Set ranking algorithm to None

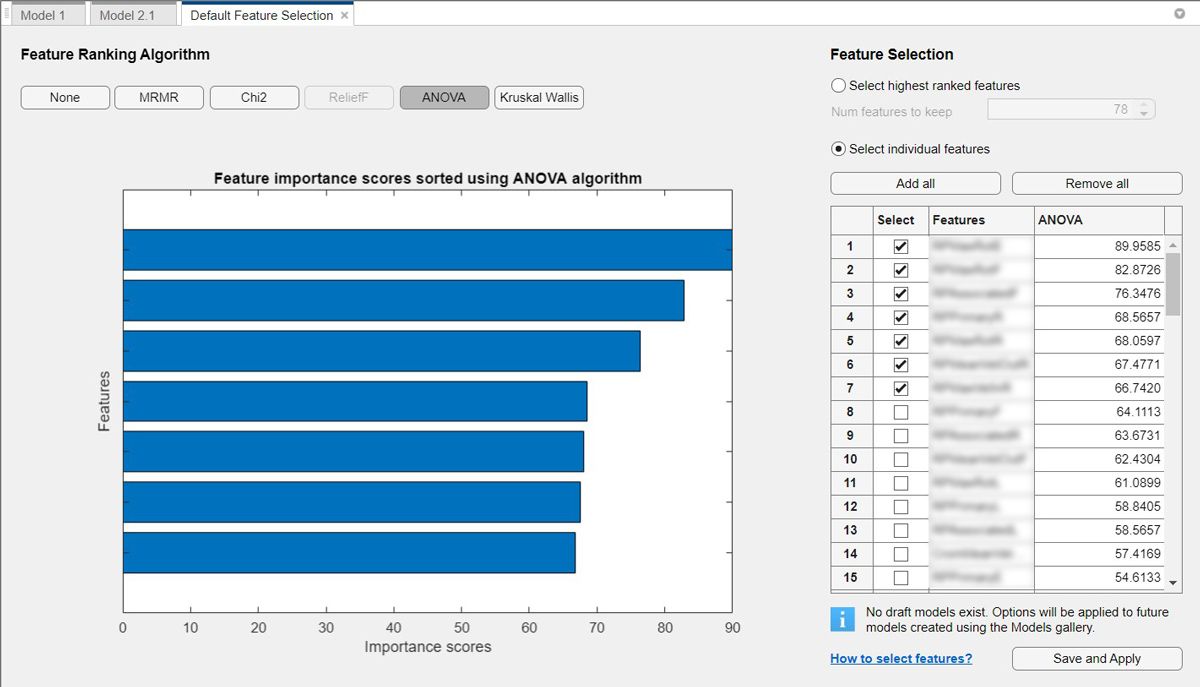[64, 97]
